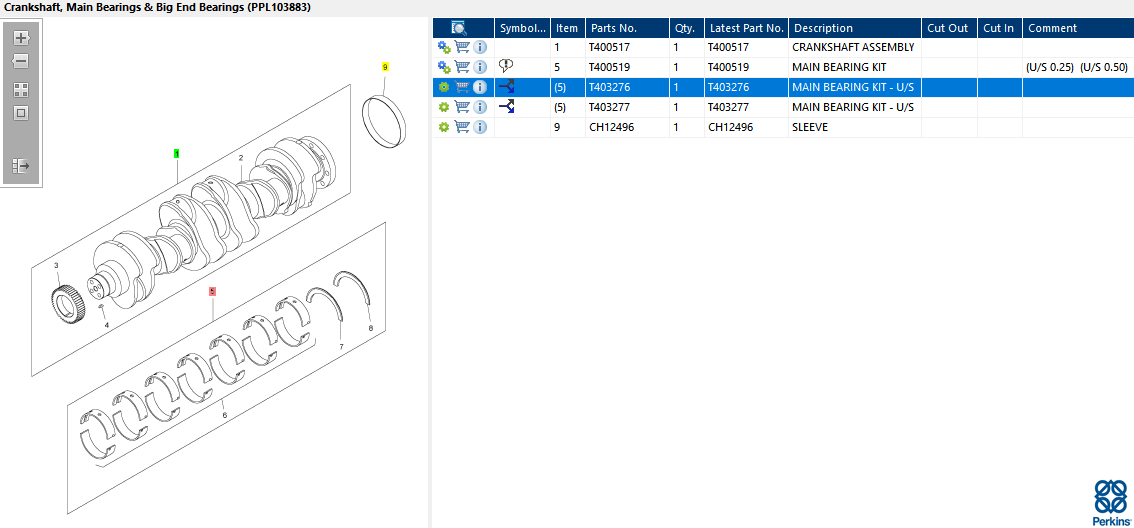Click the search magnifier icon in table header
Image resolution: width=1134 pixels, height=528 pixels.
[459, 28]
